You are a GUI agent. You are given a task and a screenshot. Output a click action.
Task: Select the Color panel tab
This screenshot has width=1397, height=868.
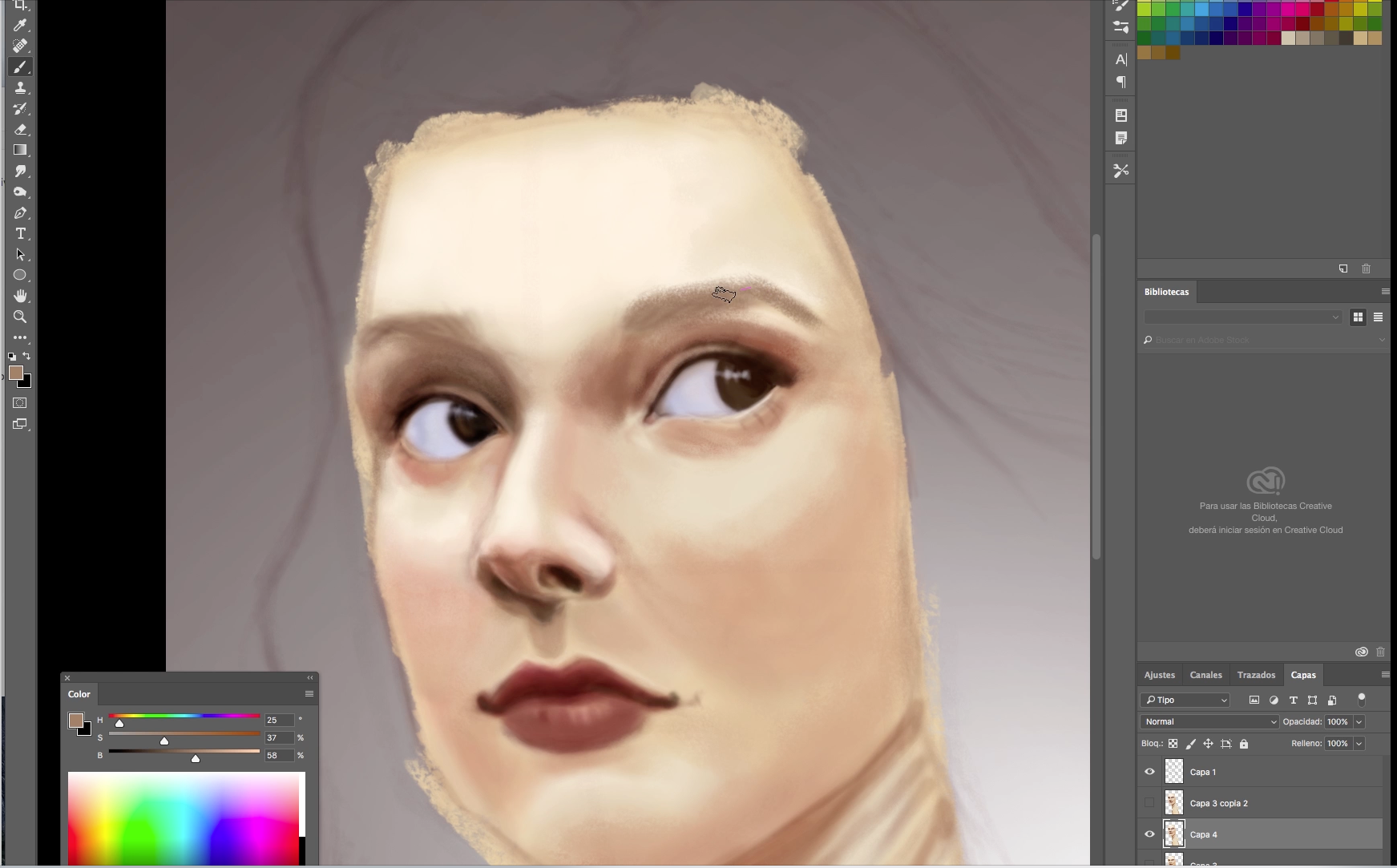(x=79, y=694)
